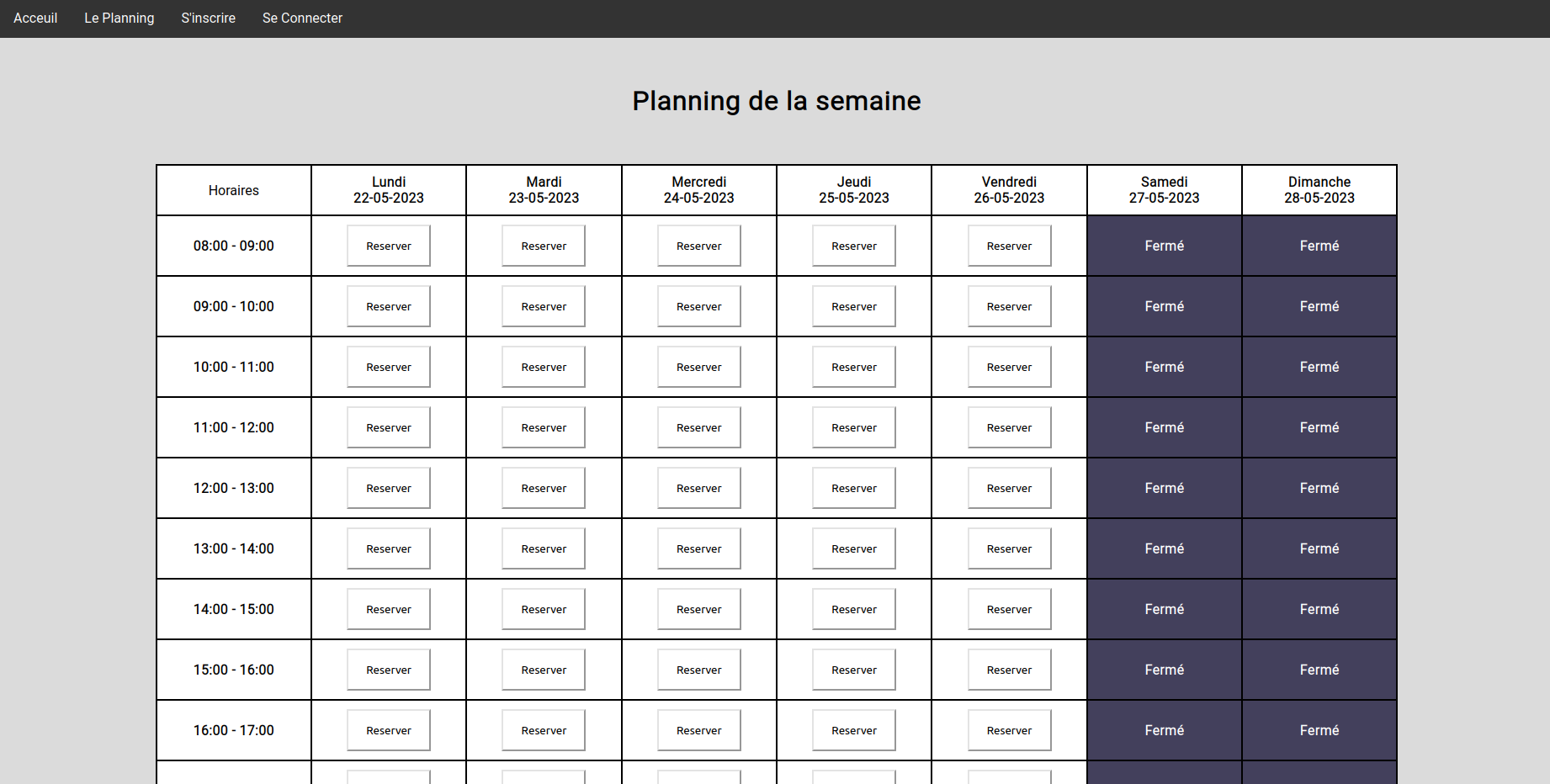The height and width of the screenshot is (784, 1550).
Task: Reserve Mardi 09:00 - 10:00 slot
Action: (544, 306)
